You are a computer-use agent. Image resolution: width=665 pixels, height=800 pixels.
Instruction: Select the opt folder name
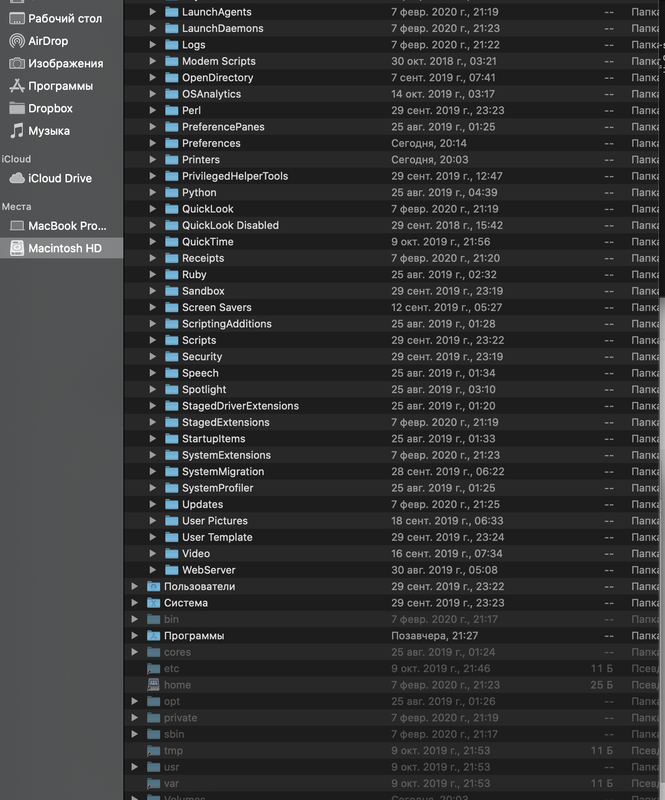click(x=172, y=701)
